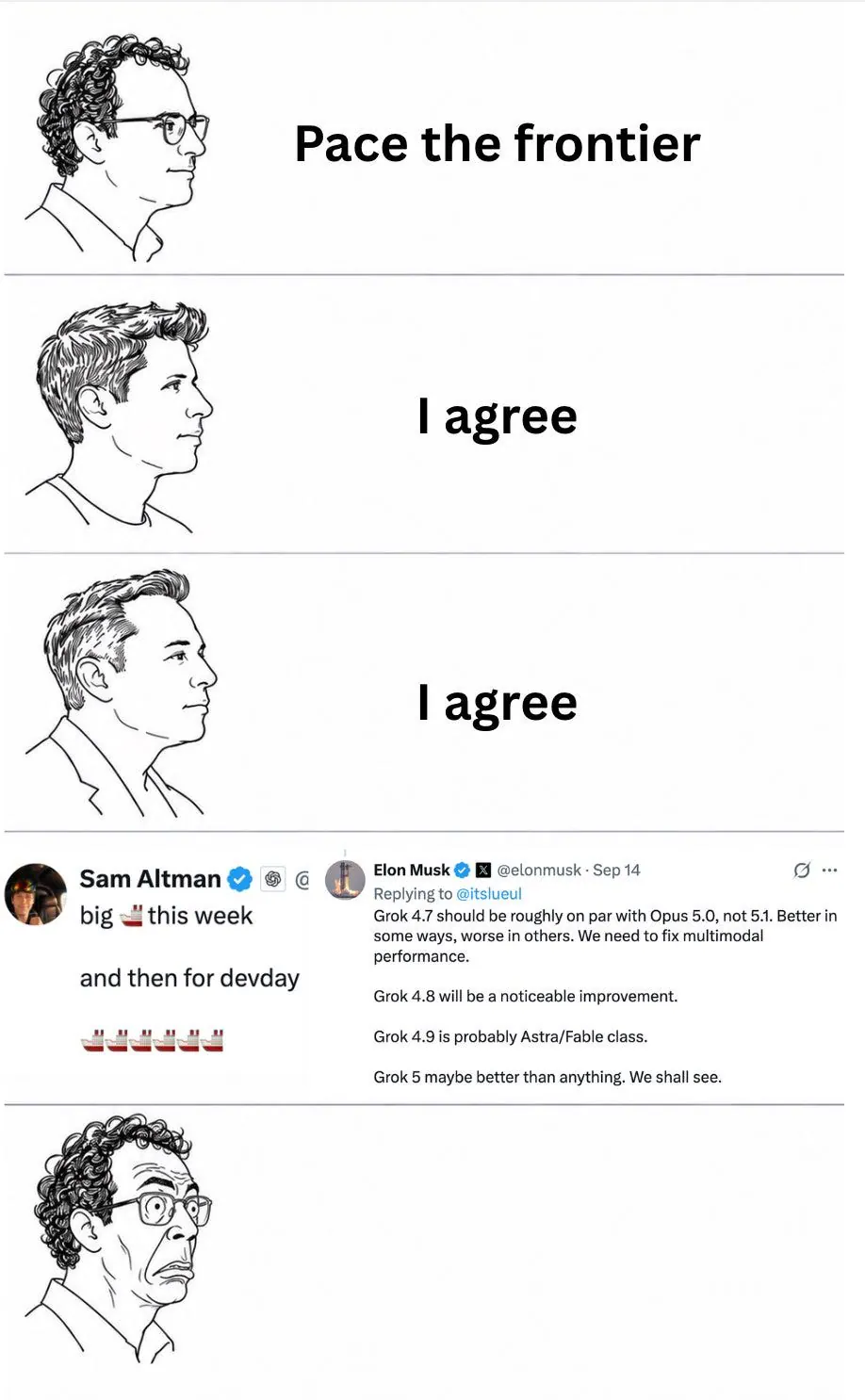865x1400 pixels.
Task: Open the Grok slashed-circle icon on the tweet
Action: [x=802, y=870]
